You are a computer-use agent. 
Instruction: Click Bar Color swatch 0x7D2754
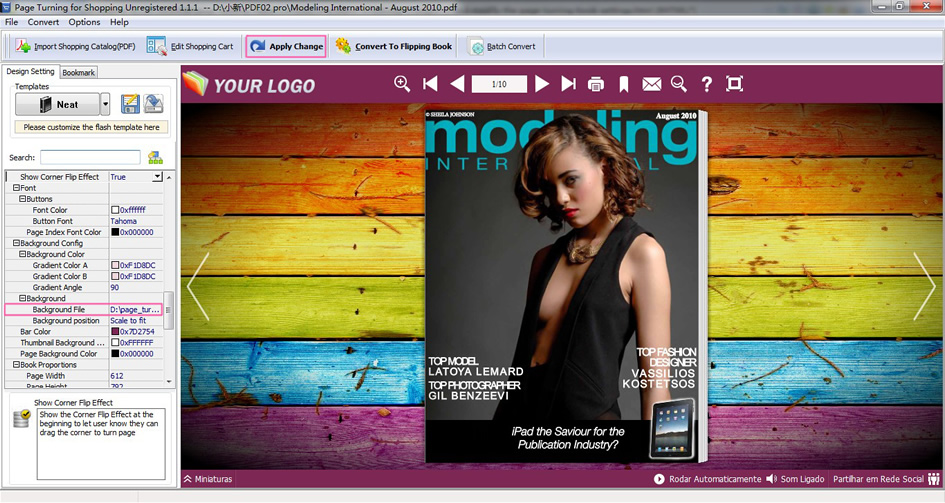tap(115, 331)
